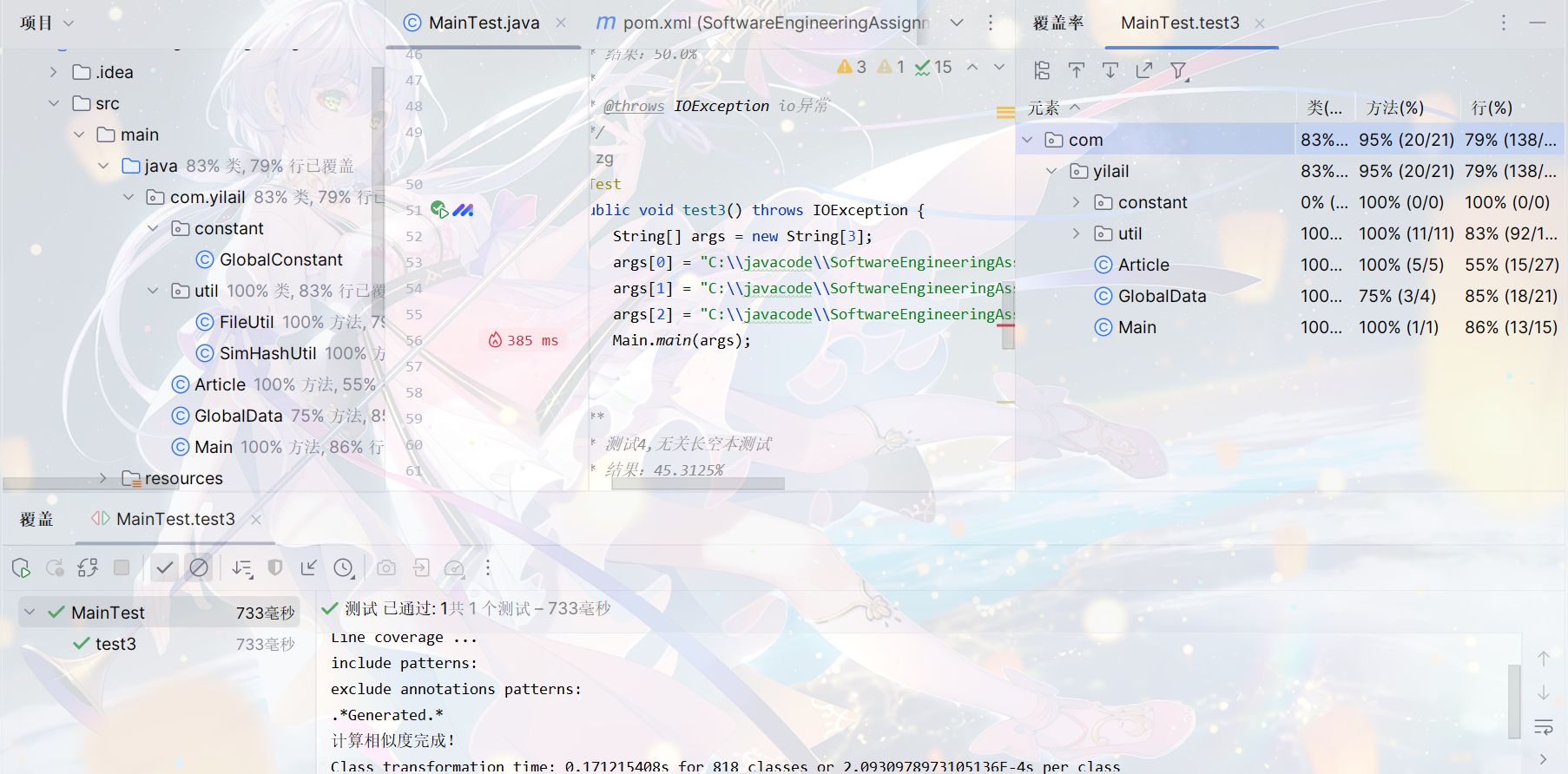Select Main class row in coverage table

coord(1290,327)
